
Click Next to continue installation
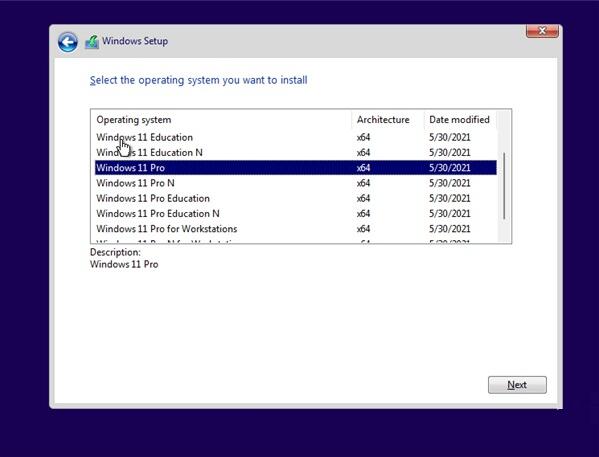point(517,385)
